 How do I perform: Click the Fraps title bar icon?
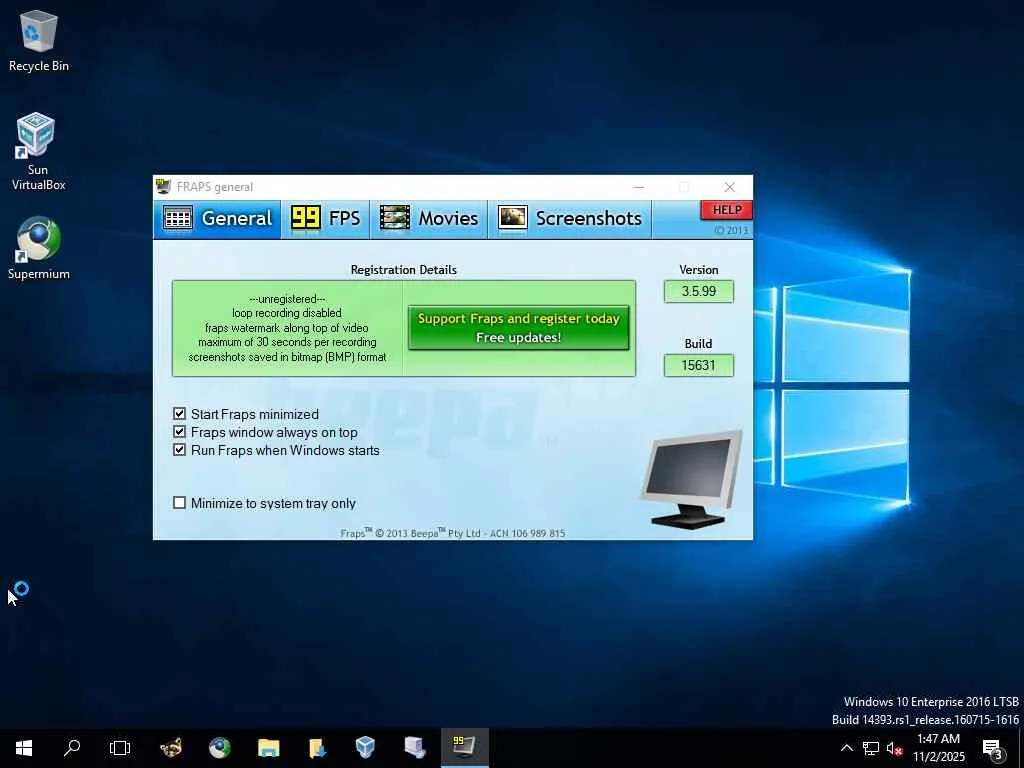pyautogui.click(x=163, y=187)
